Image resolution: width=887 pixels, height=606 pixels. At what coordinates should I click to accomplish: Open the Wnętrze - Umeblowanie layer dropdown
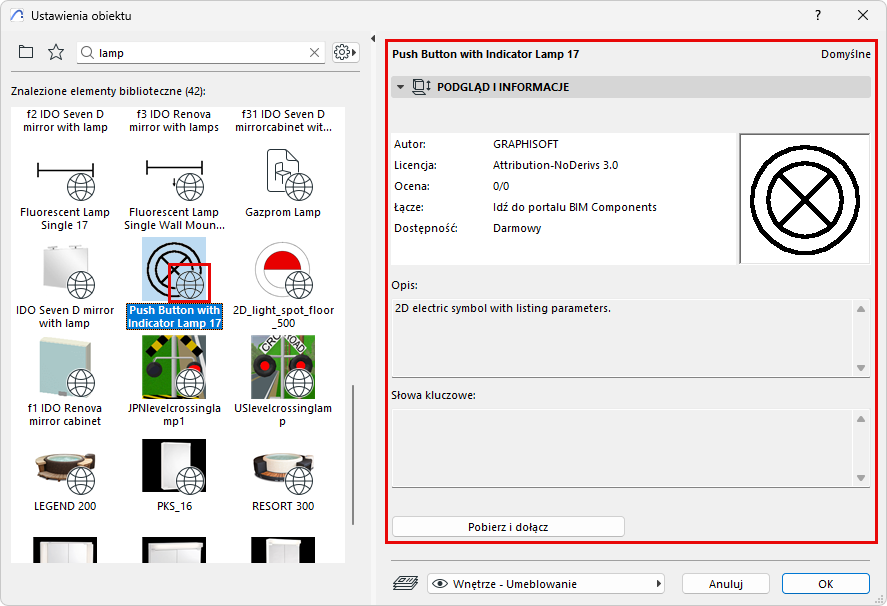(546, 583)
